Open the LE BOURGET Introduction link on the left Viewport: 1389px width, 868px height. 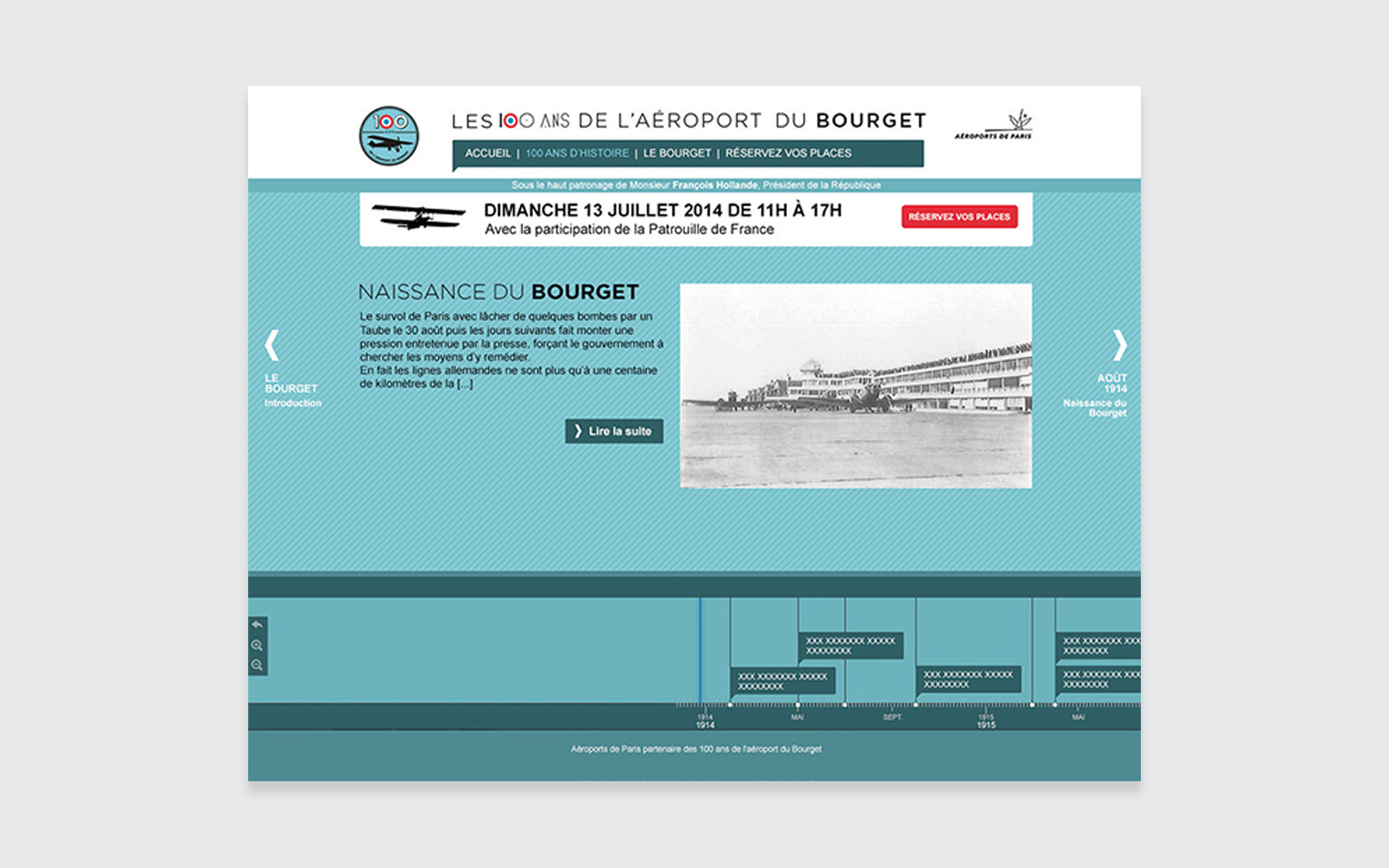[x=292, y=391]
